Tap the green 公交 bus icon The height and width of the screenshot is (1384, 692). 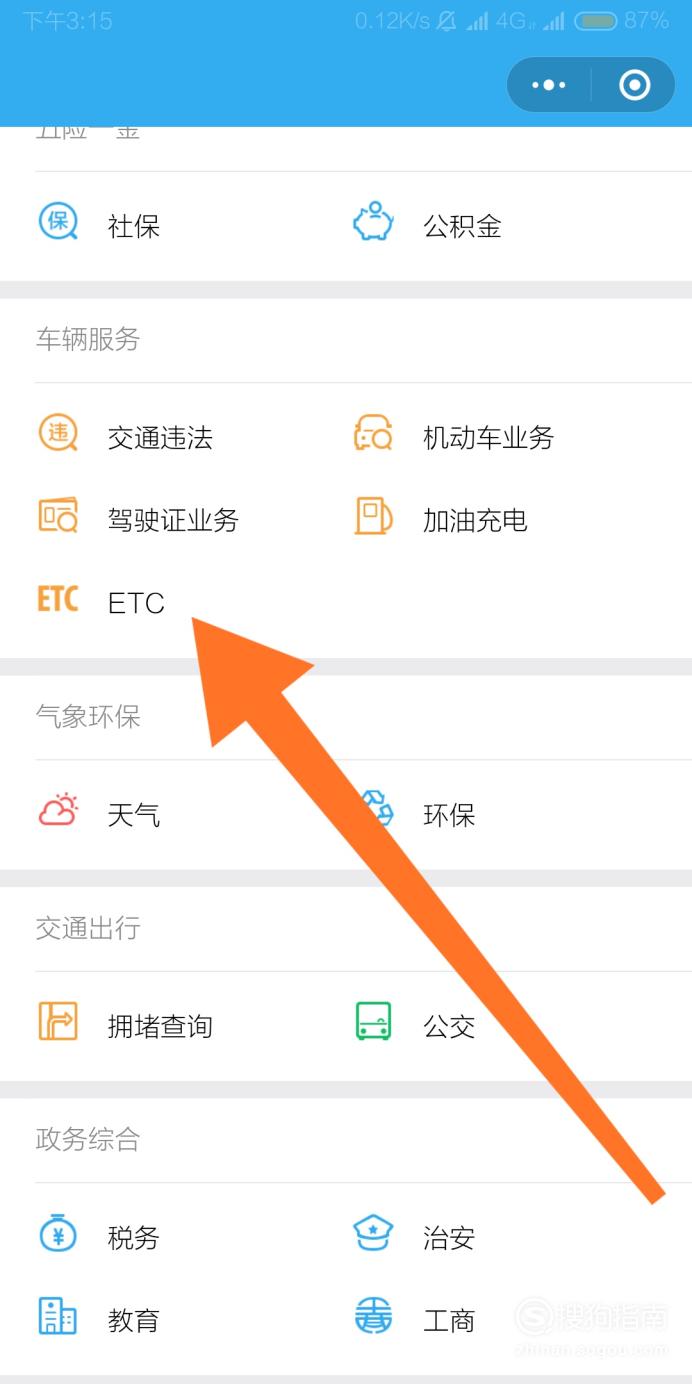pyautogui.click(x=373, y=1022)
